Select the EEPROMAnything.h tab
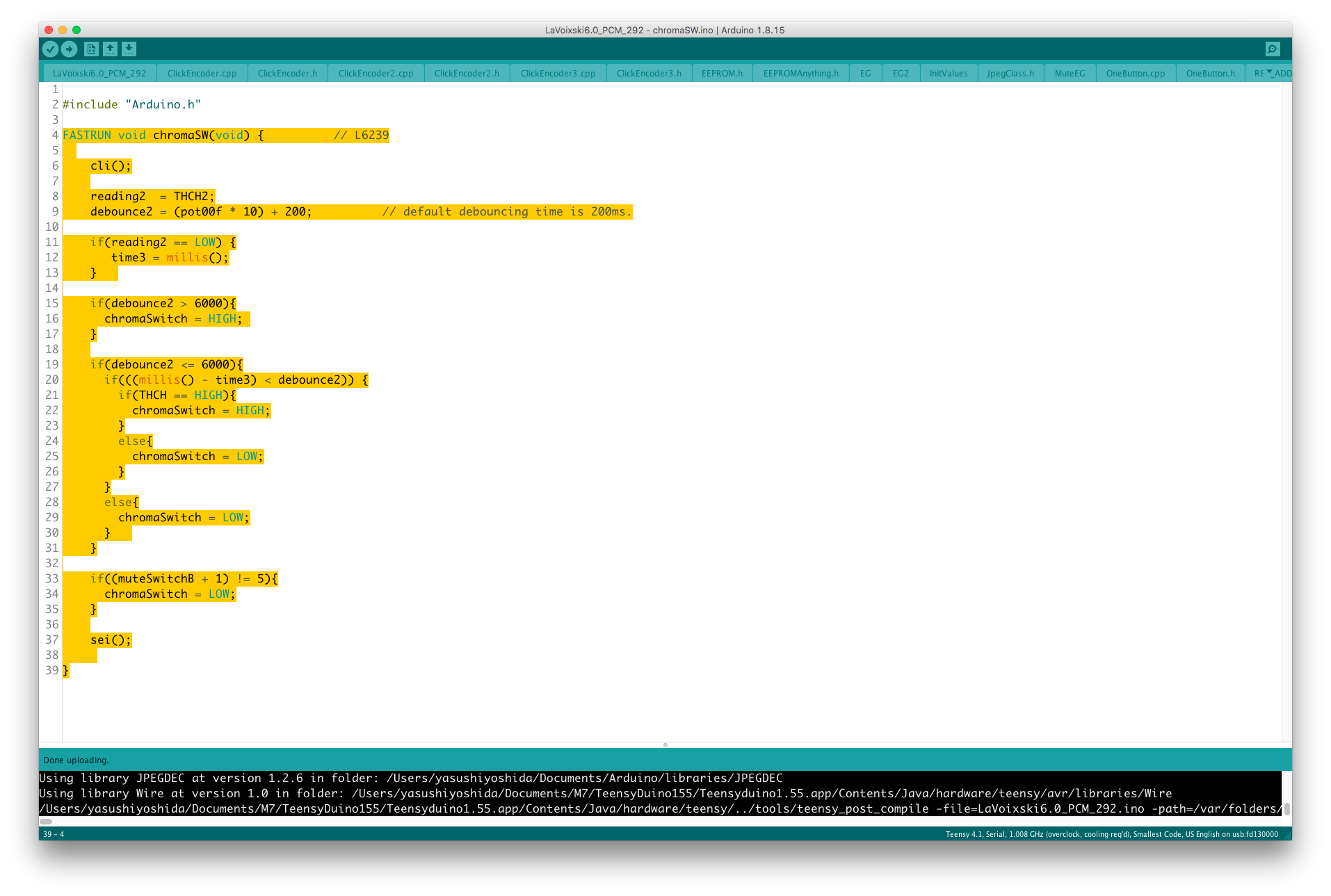1331x896 pixels. click(800, 73)
